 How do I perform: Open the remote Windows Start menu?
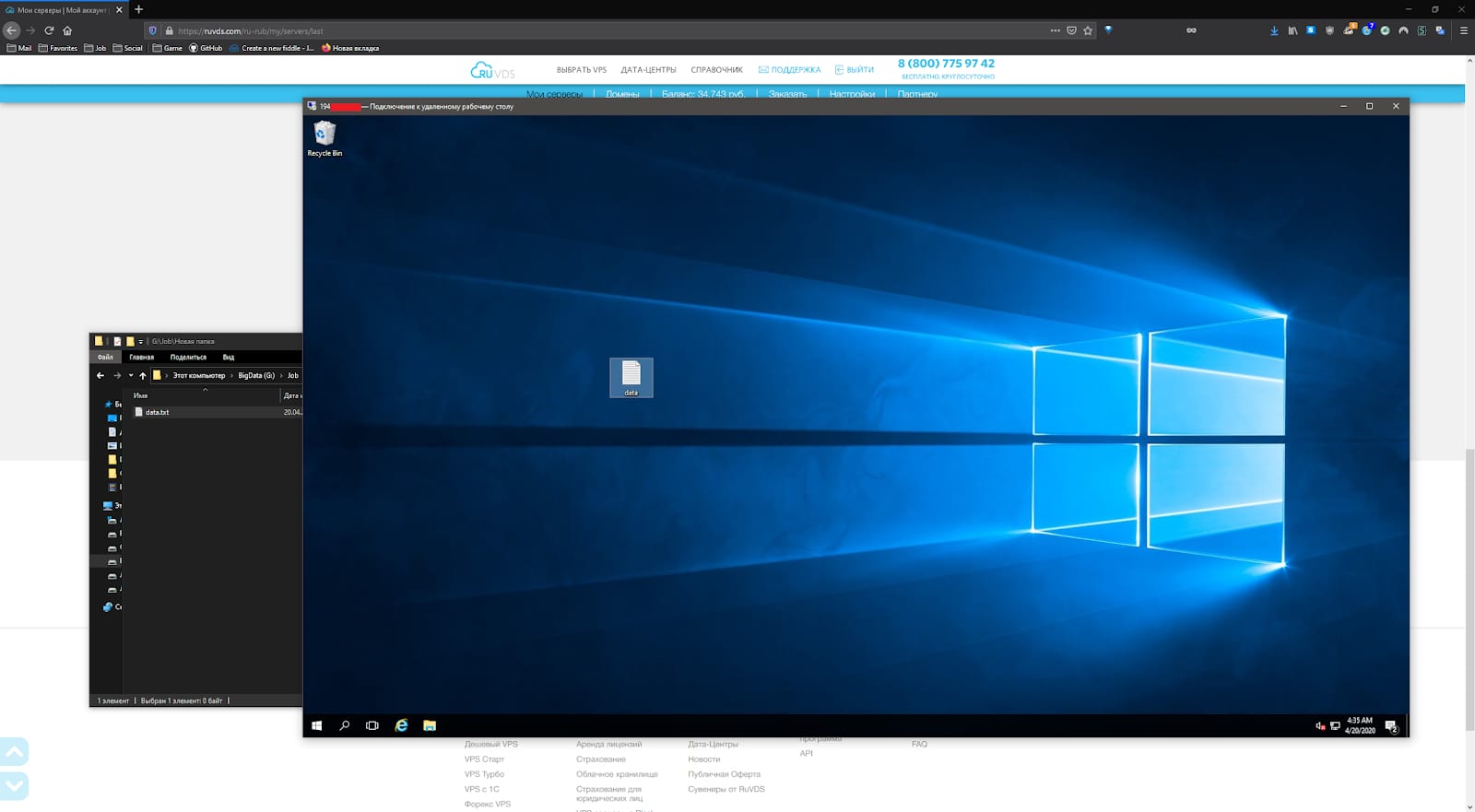(316, 725)
